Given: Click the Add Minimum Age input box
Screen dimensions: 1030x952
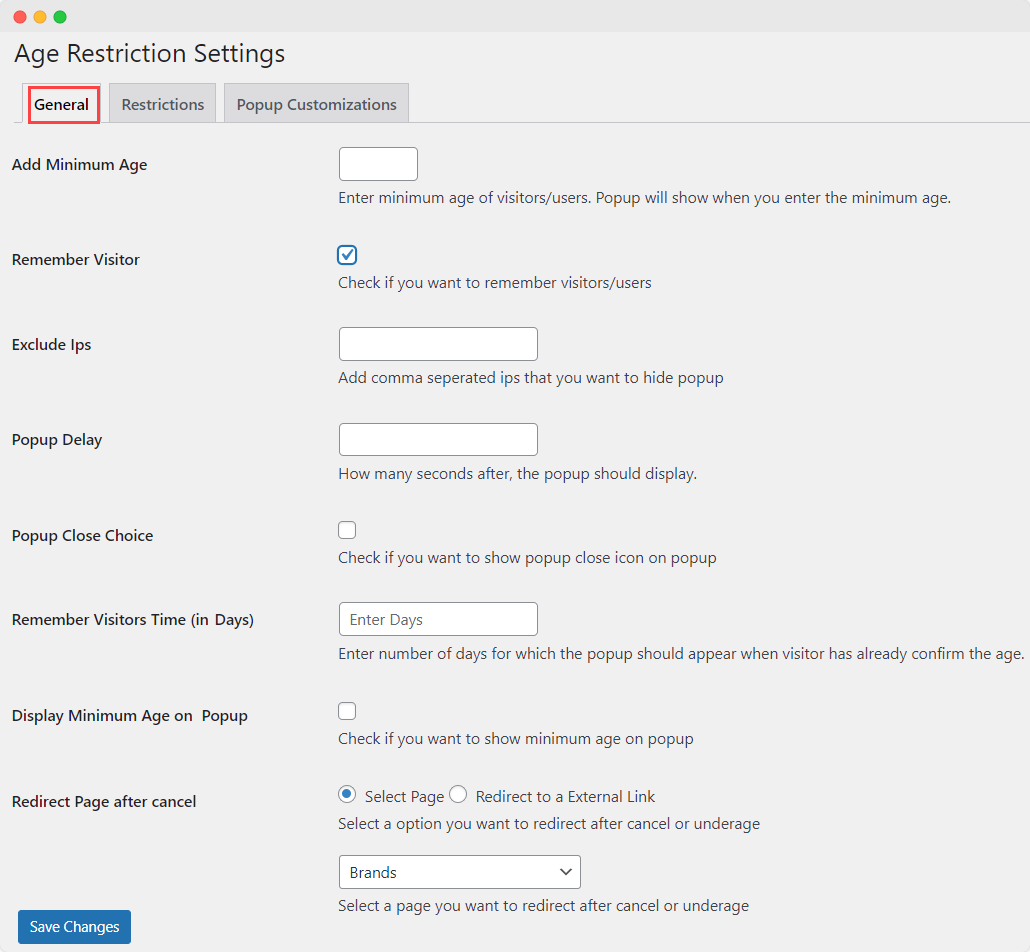Looking at the screenshot, I should 378,163.
